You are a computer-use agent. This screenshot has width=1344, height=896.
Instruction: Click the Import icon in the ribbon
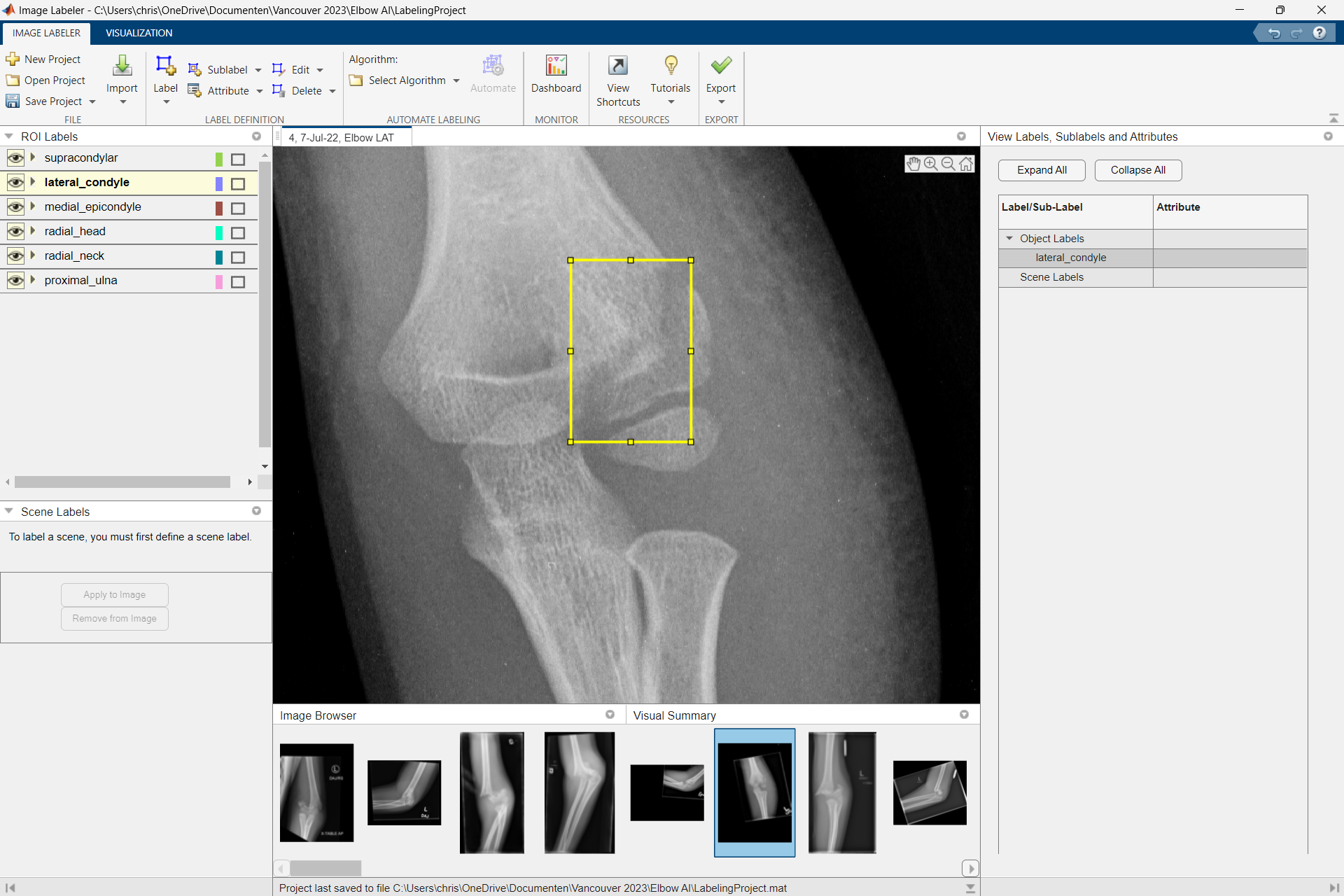[122, 66]
